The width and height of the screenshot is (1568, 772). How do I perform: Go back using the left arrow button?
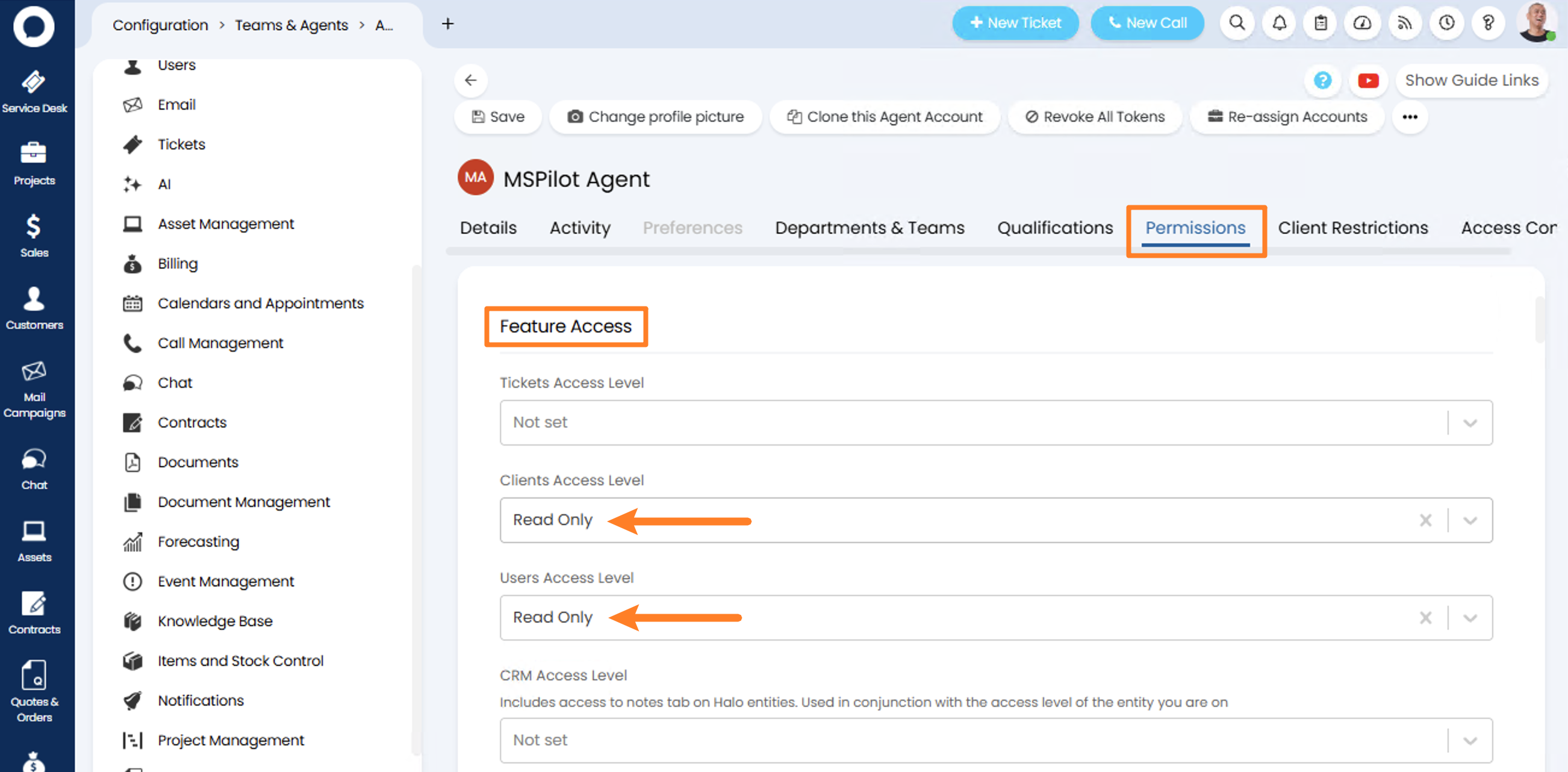[470, 79]
